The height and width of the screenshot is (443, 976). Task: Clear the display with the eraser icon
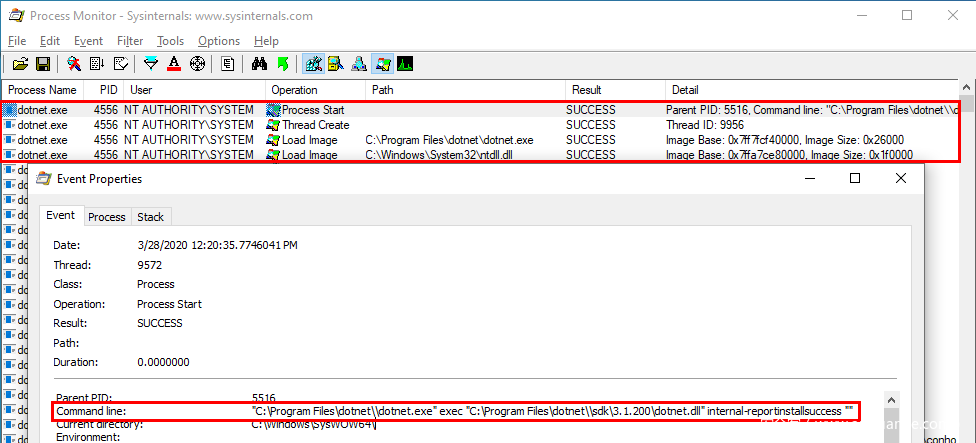tap(120, 64)
